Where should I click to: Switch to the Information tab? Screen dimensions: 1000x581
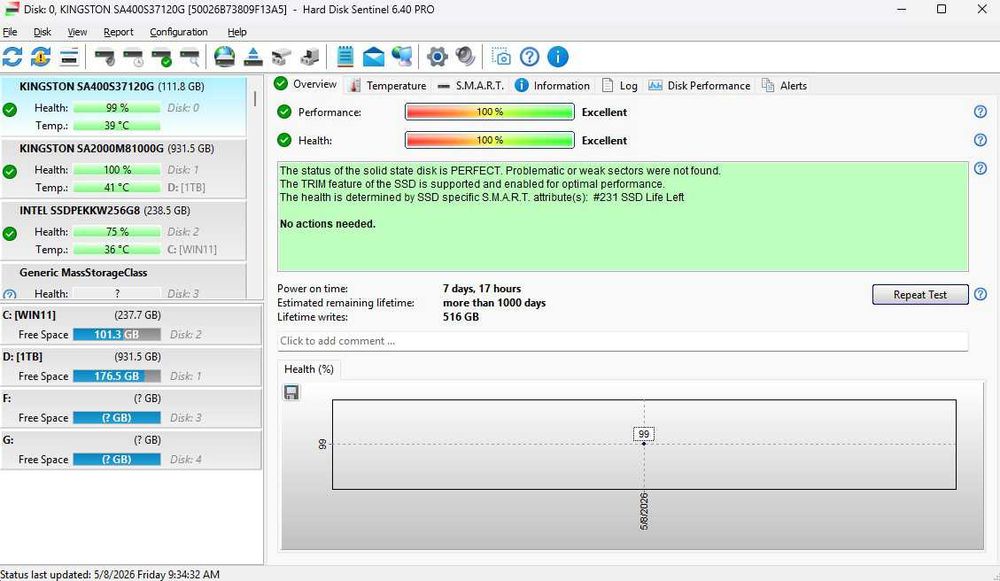pos(552,85)
